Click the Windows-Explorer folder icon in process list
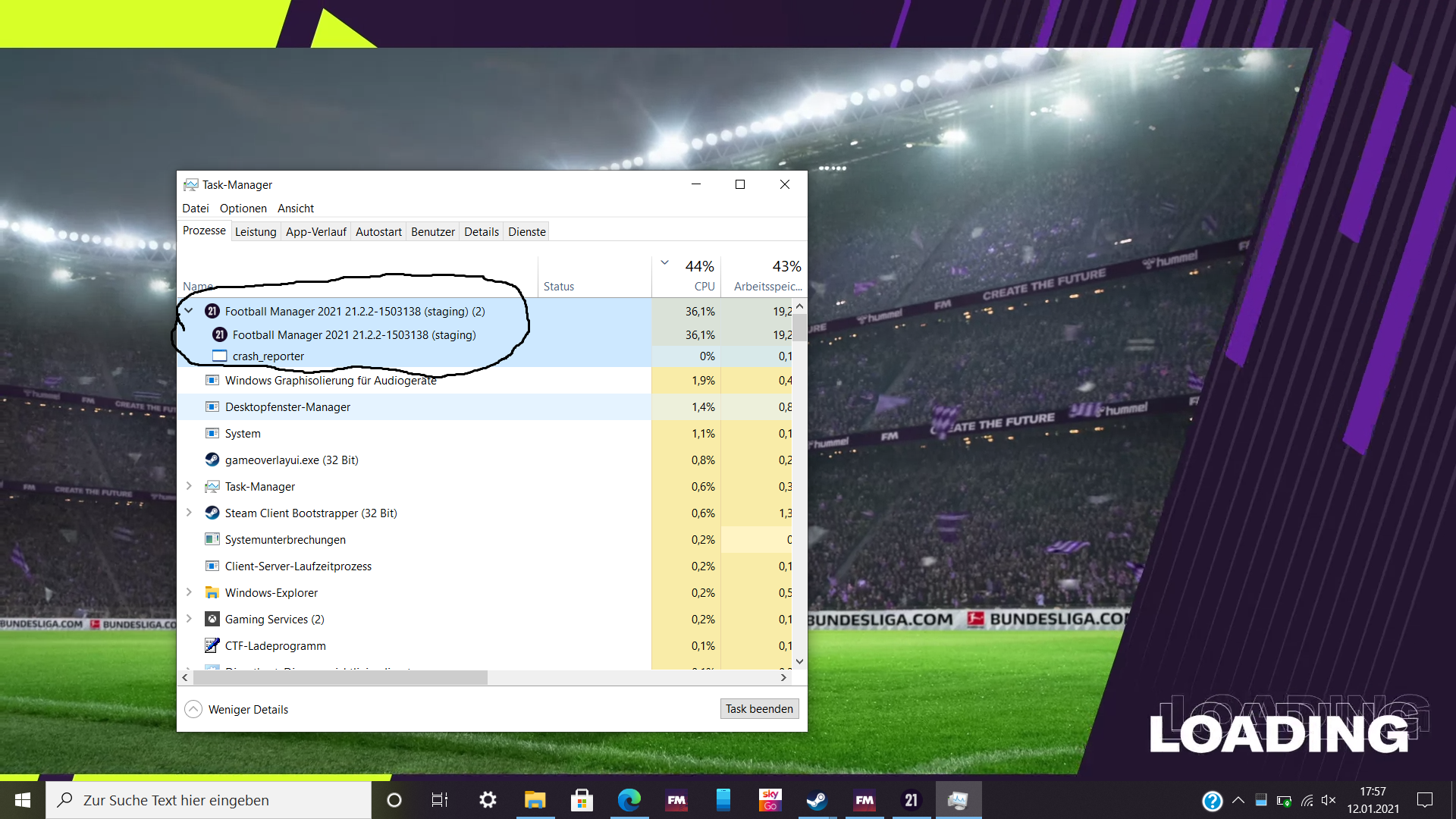 [212, 592]
